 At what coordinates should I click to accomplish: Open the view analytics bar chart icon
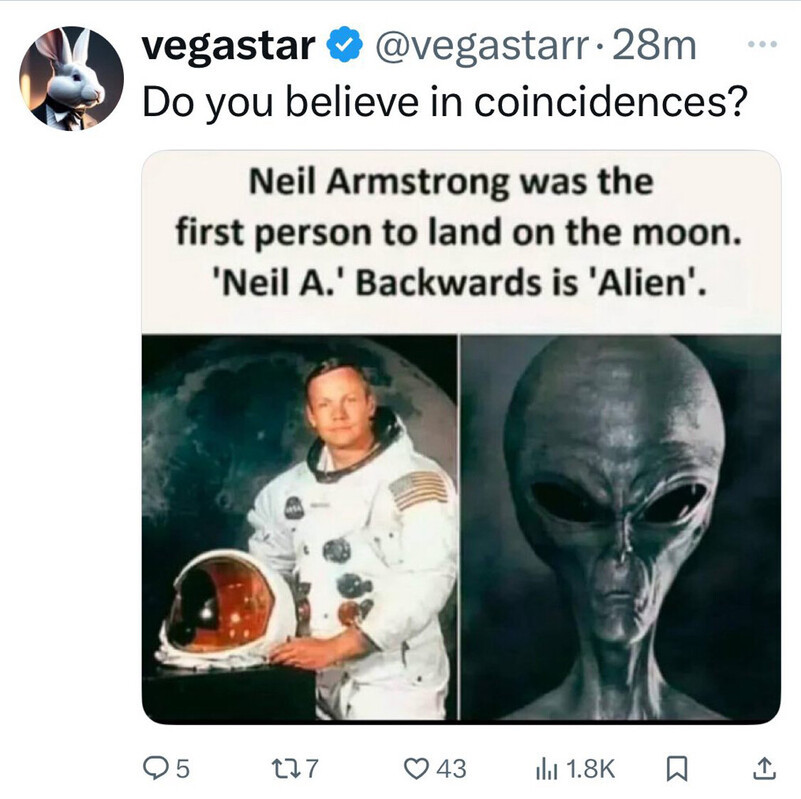pyautogui.click(x=548, y=767)
